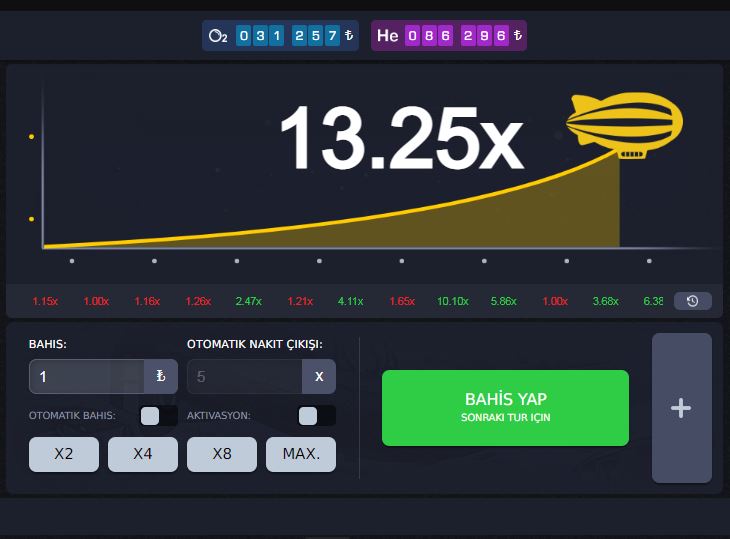The image size is (730, 539).
Task: Add another bet panel with plus
Action: [681, 408]
